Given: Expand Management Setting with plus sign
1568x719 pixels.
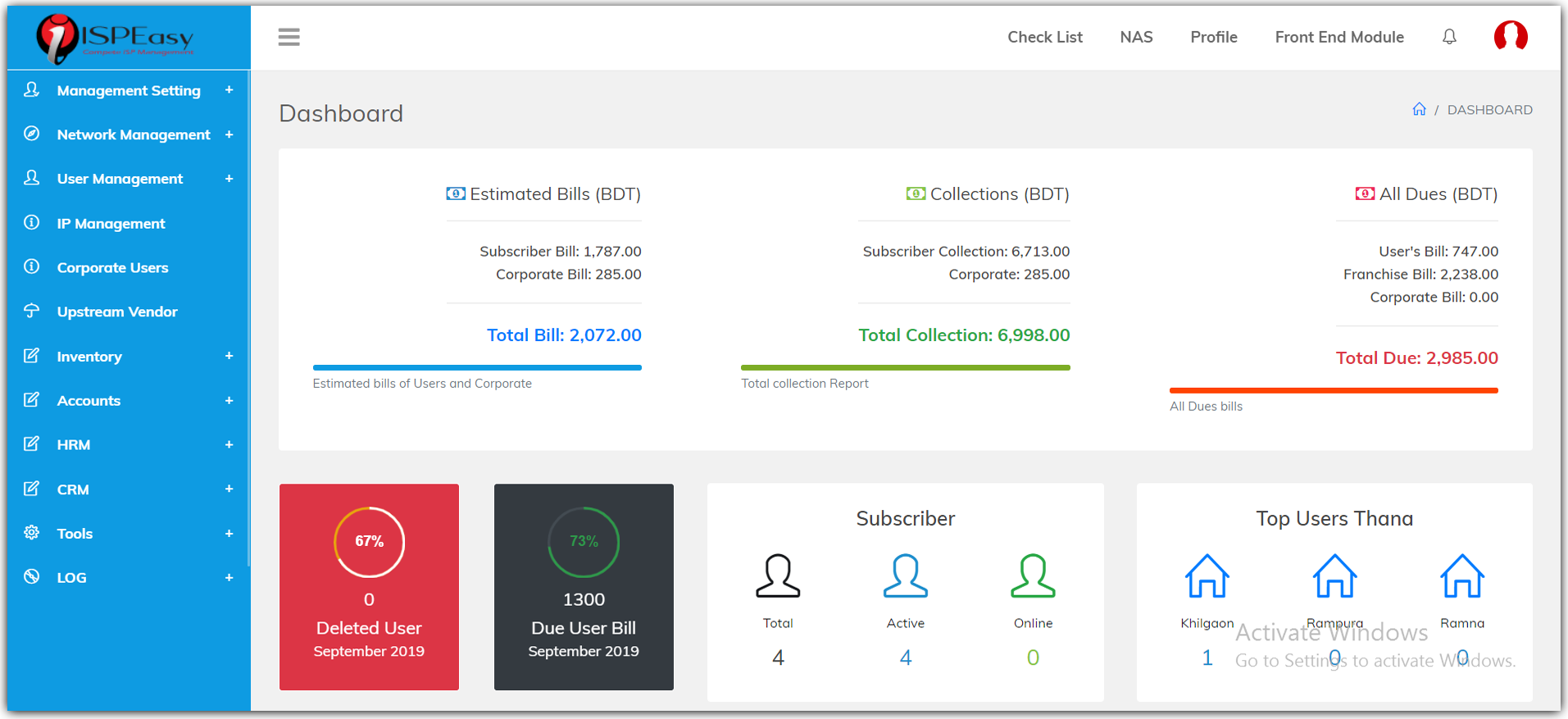Looking at the screenshot, I should [x=230, y=90].
